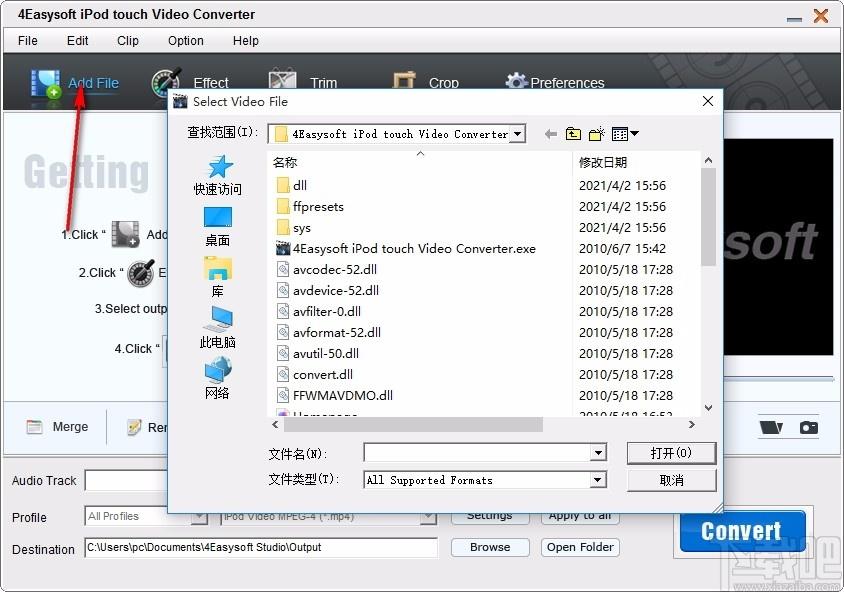844x592 pixels.
Task: Click the Settings button
Action: [x=490, y=517]
